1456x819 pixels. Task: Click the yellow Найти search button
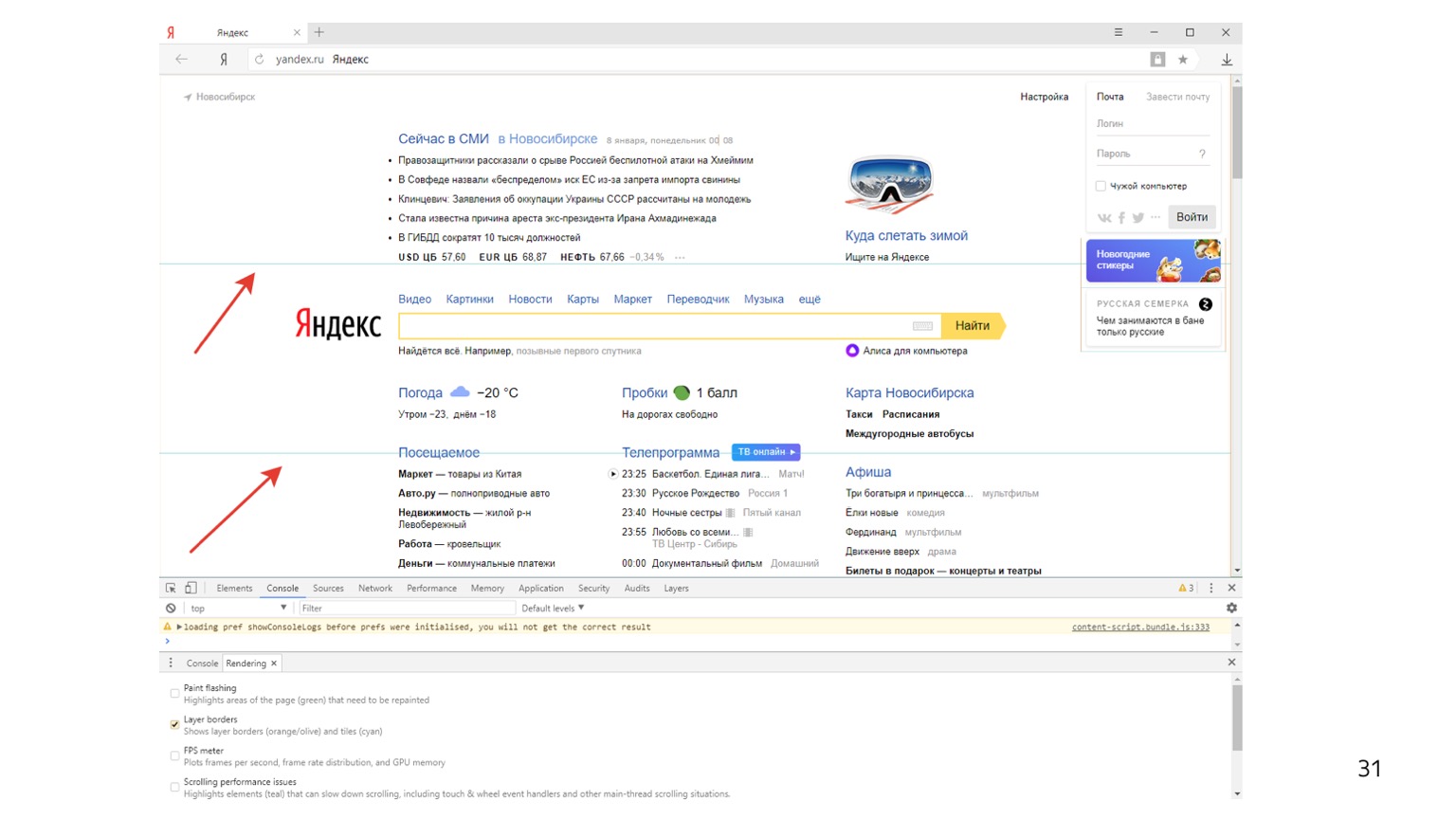(973, 326)
